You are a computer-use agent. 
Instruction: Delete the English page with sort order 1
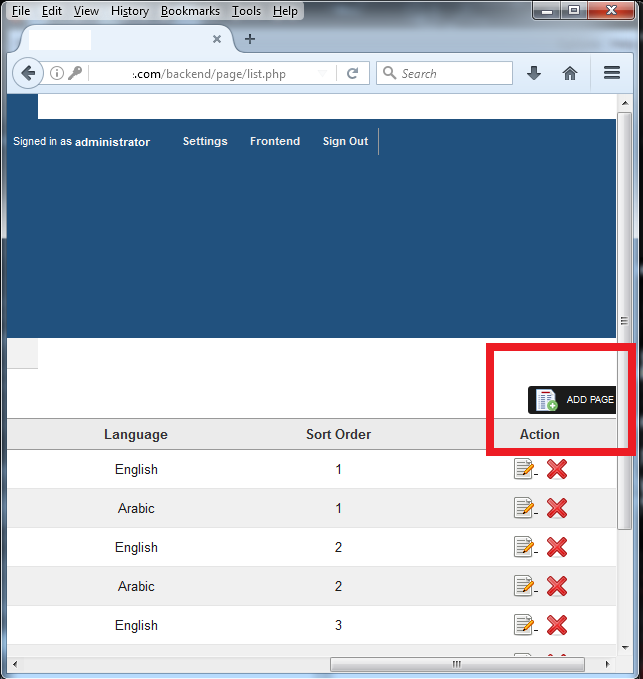pyautogui.click(x=557, y=469)
